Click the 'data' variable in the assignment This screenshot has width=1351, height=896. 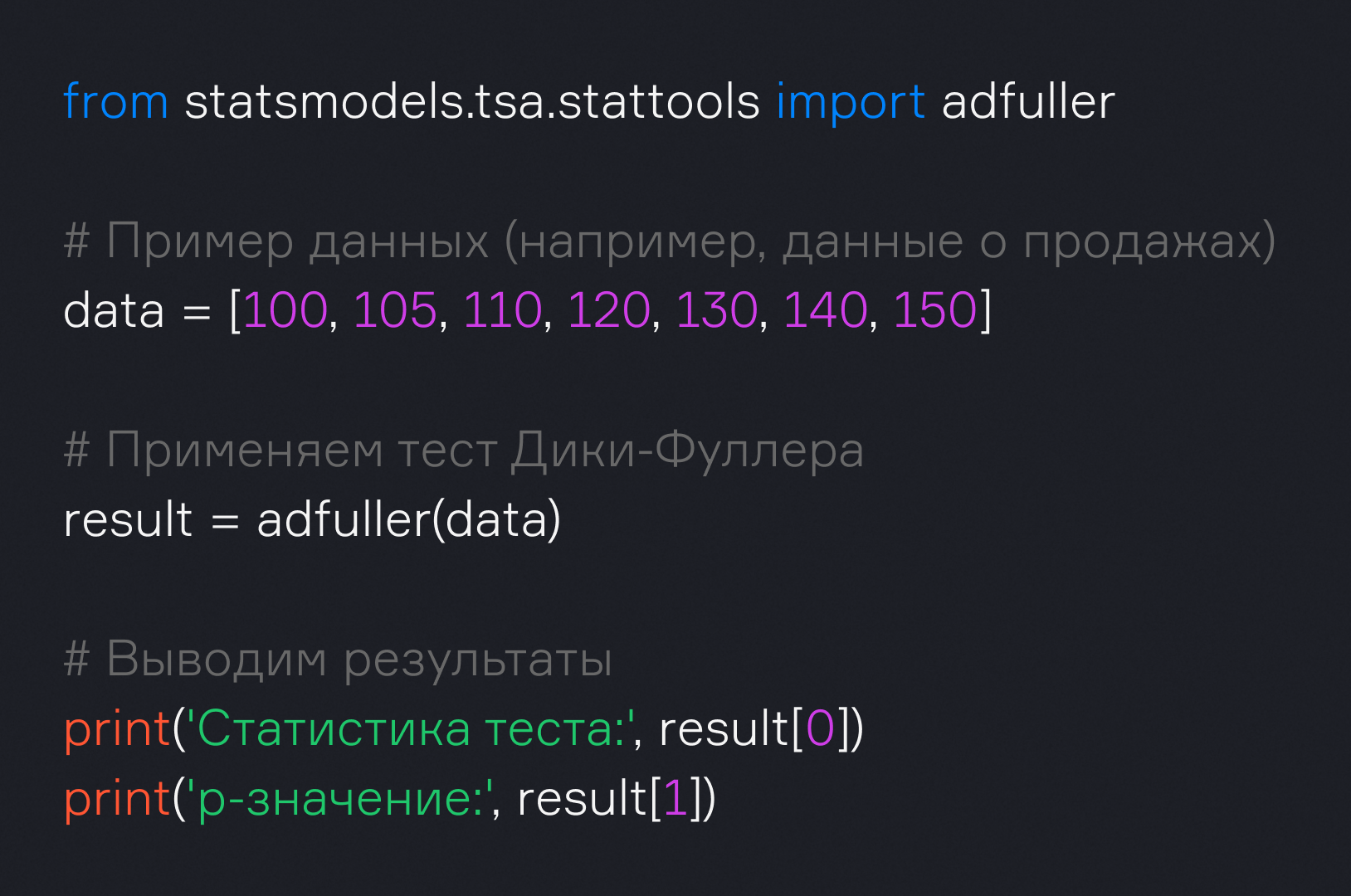pos(114,311)
